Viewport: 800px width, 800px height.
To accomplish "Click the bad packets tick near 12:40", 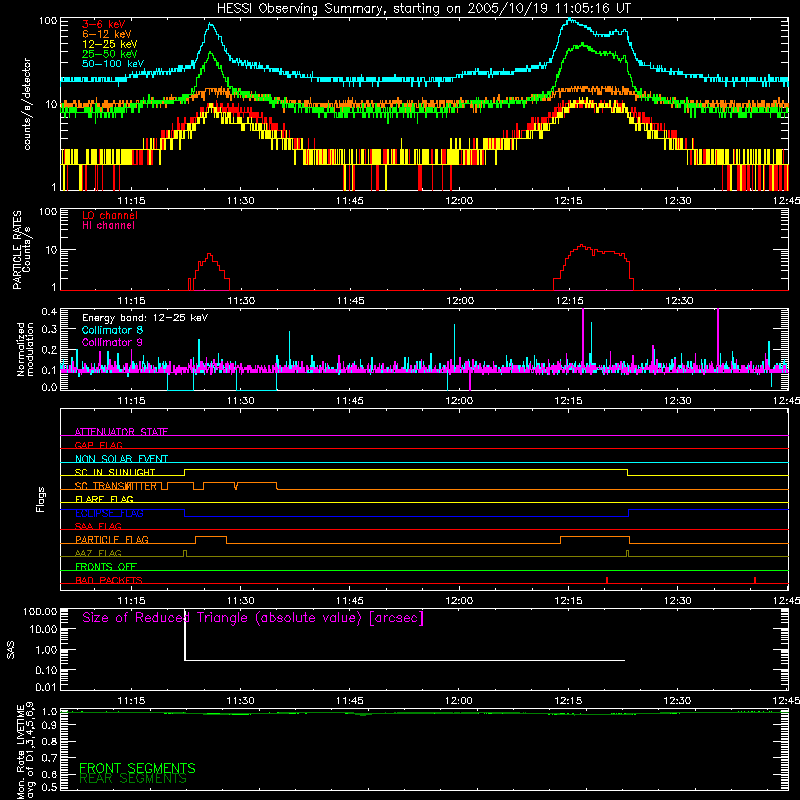I will click(x=755, y=580).
